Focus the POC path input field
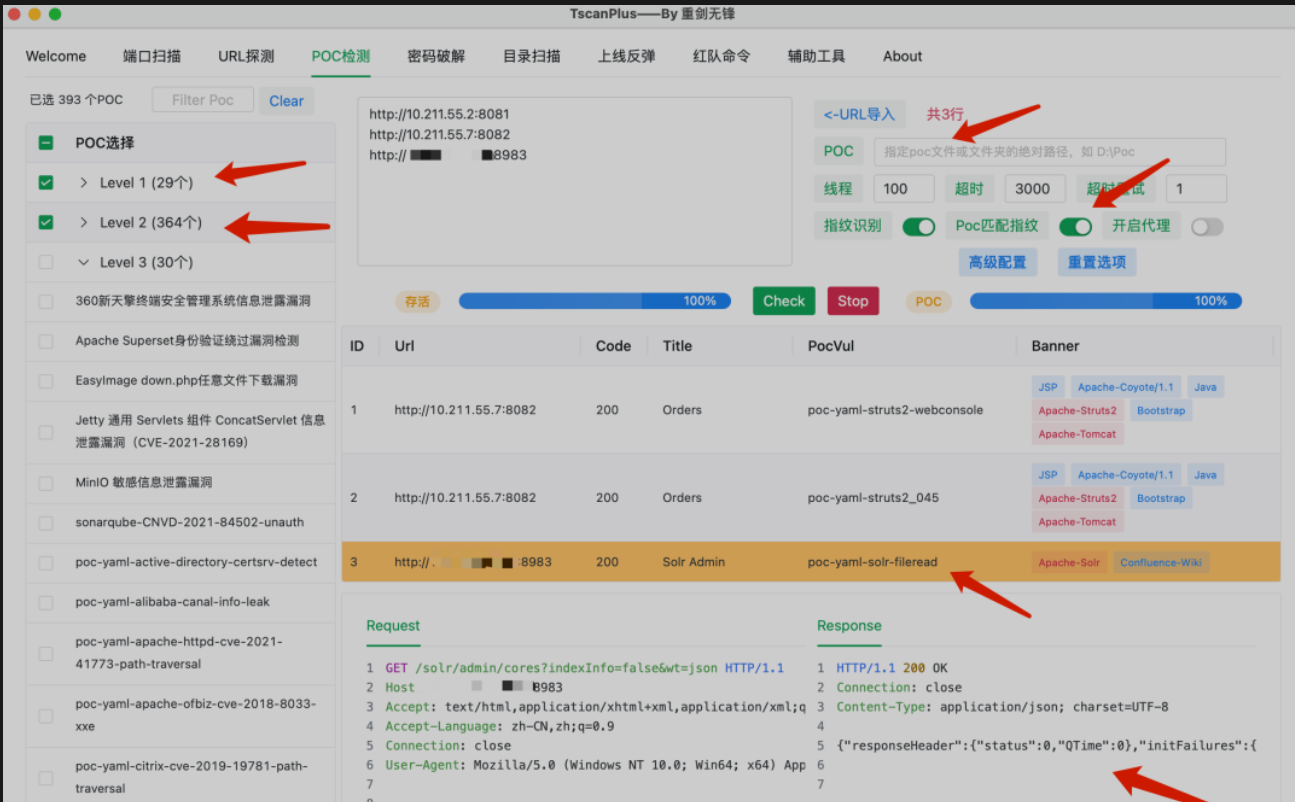This screenshot has height=802, width=1295. (1050, 152)
